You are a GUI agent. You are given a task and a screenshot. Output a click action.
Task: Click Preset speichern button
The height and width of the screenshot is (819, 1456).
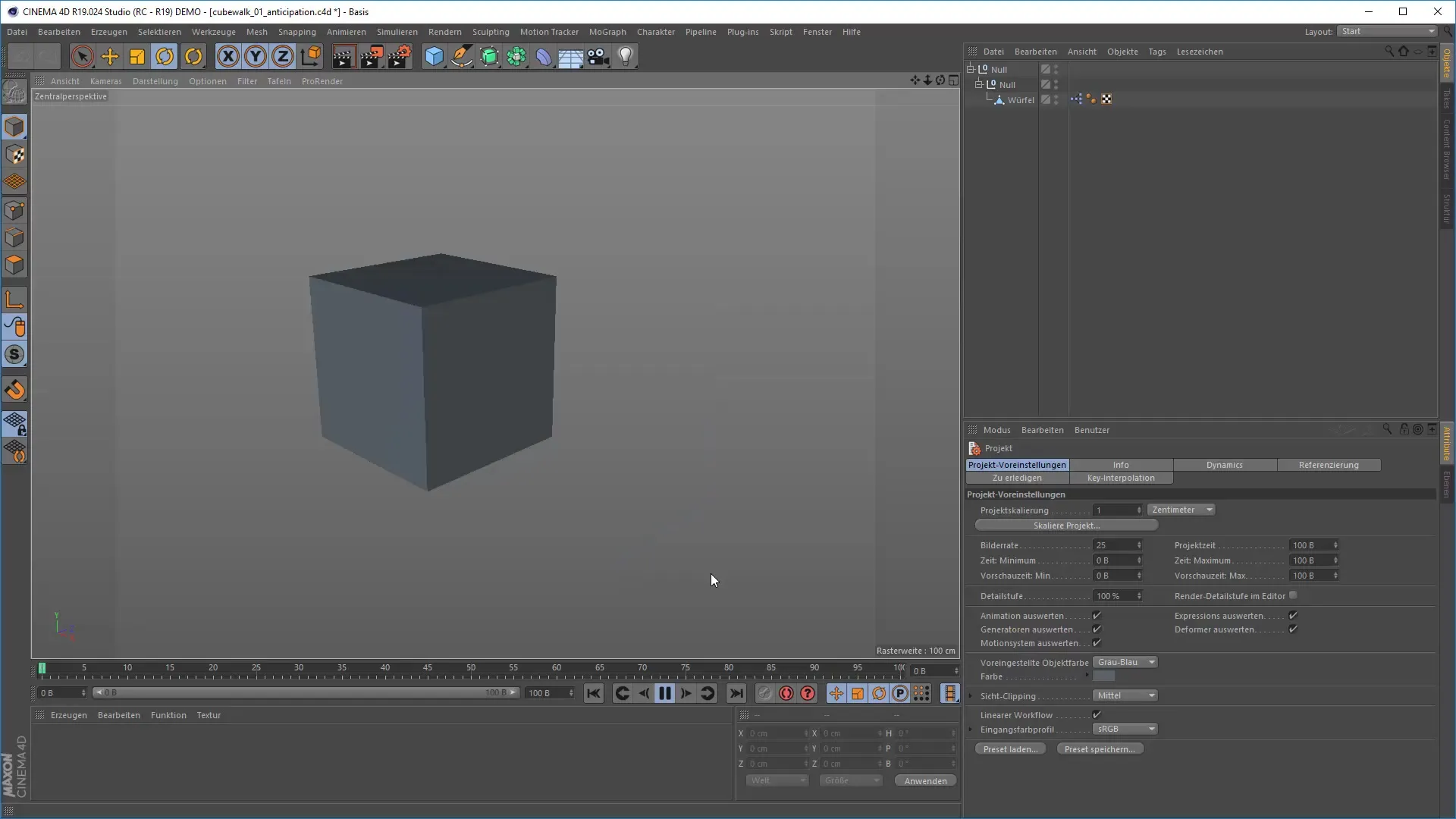[x=1100, y=749]
